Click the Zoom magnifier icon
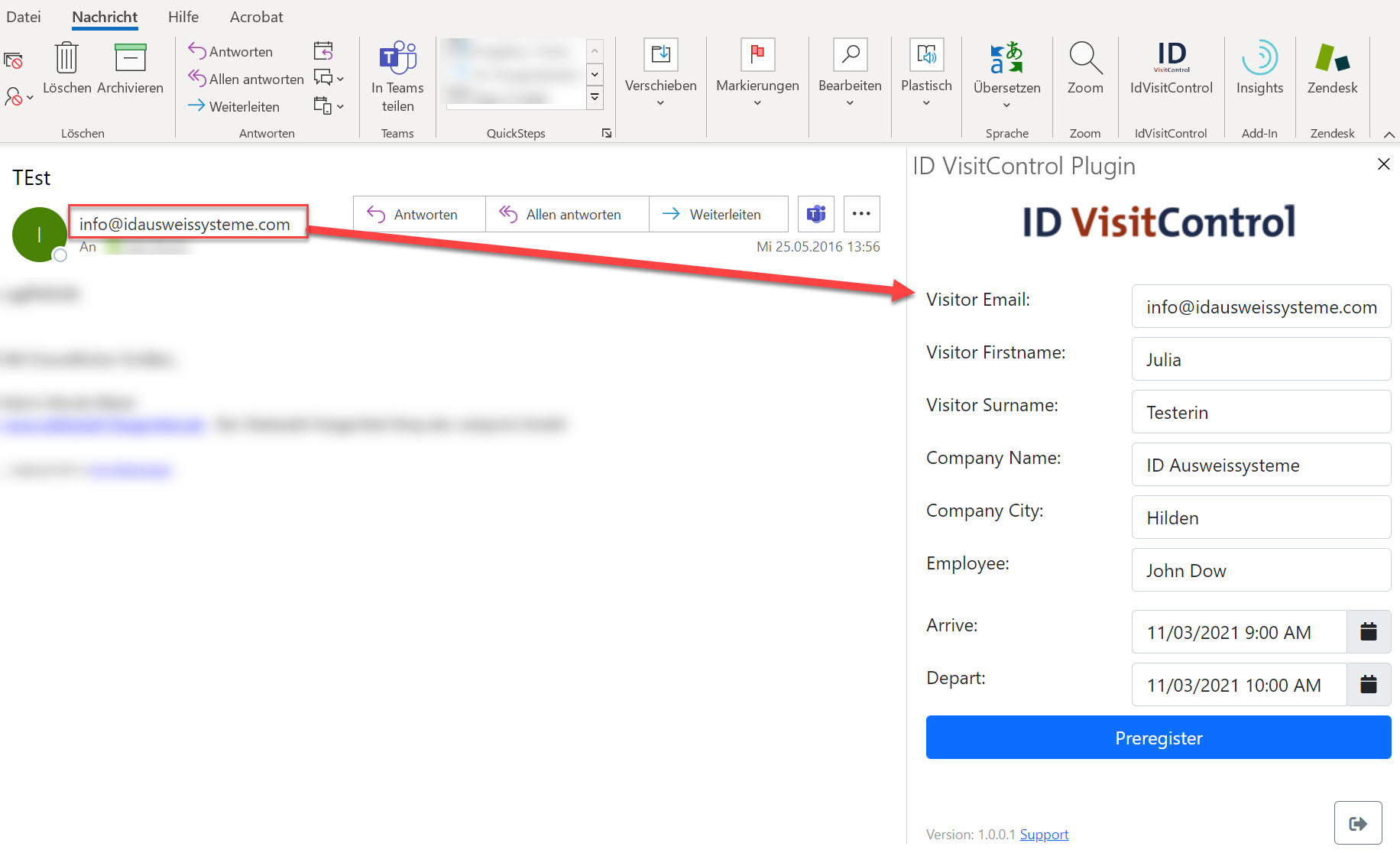 (1085, 58)
